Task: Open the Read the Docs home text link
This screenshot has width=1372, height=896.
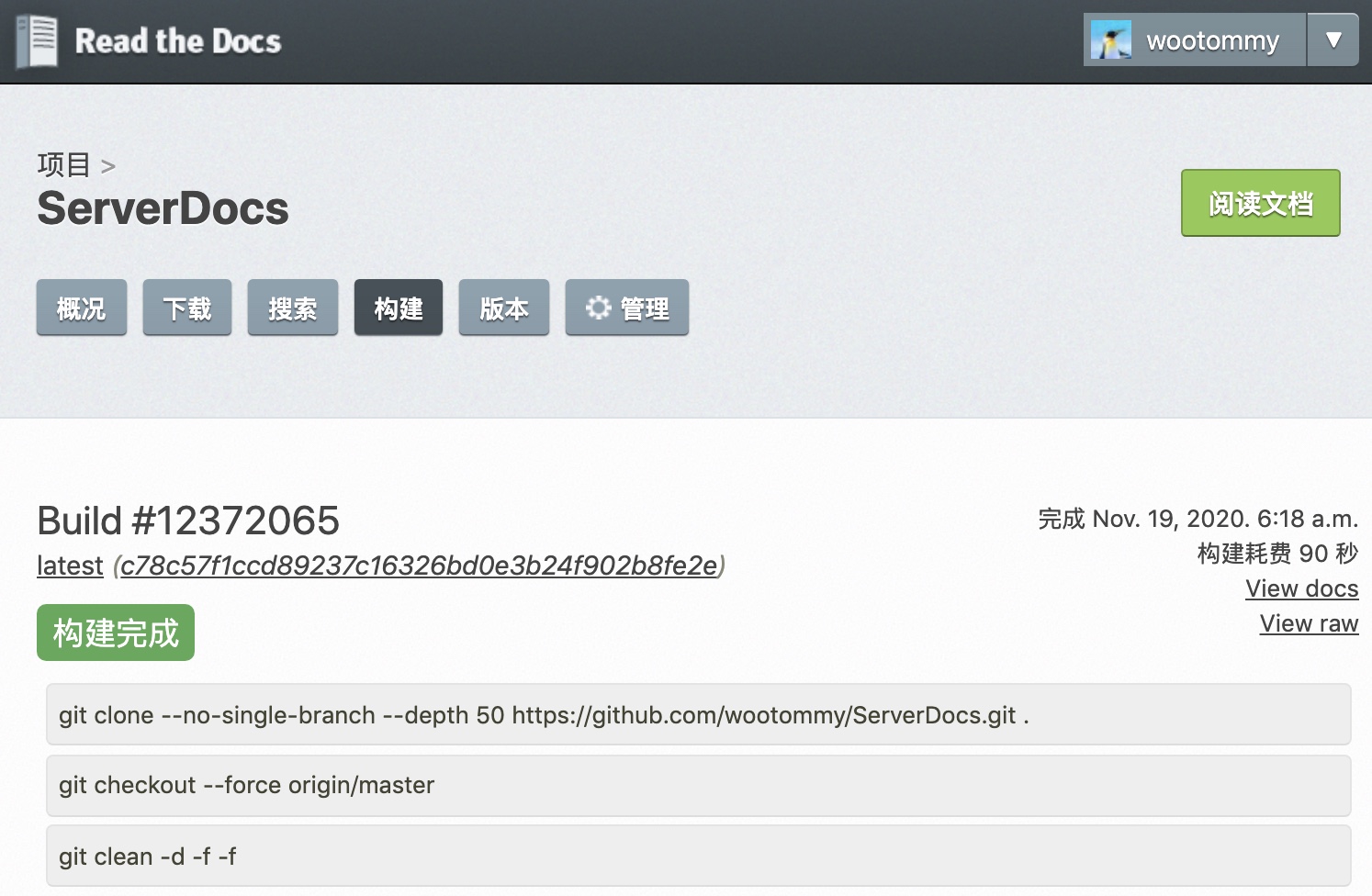Action: 177,41
